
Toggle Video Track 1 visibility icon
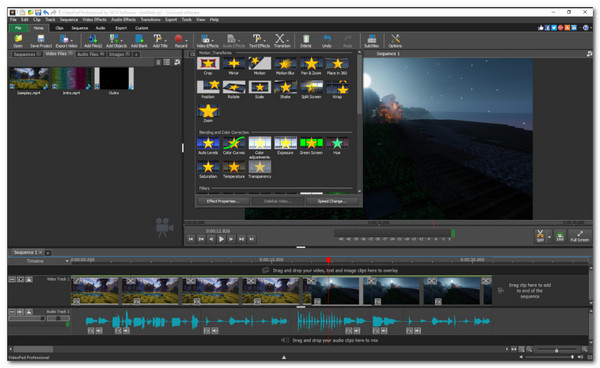pos(21,280)
